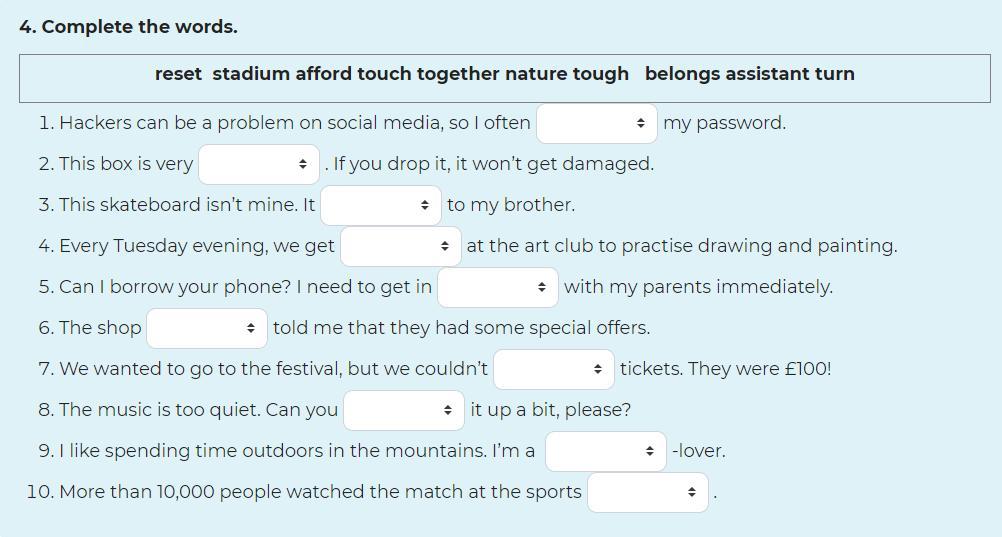
Task: Open dropdown after 'I need to get in'
Action: tap(498, 287)
